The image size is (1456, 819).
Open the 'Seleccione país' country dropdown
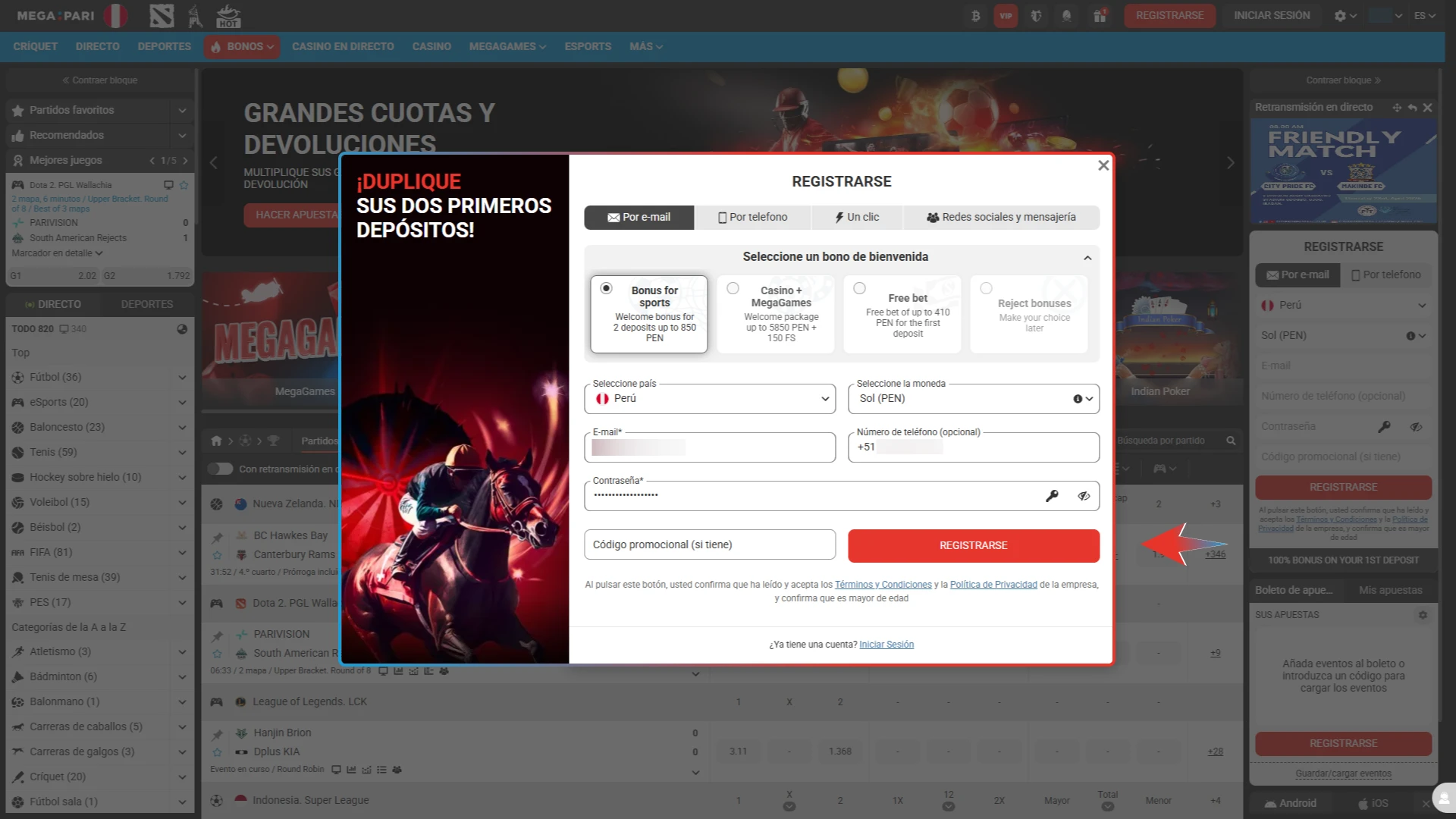(x=709, y=398)
